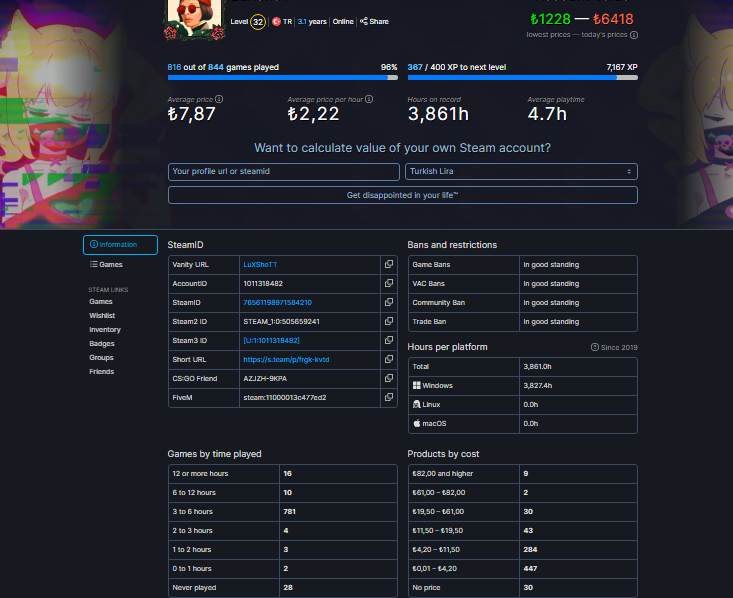This screenshot has height=598, width=733.
Task: Open the Groups Steam link
Action: pos(101,358)
